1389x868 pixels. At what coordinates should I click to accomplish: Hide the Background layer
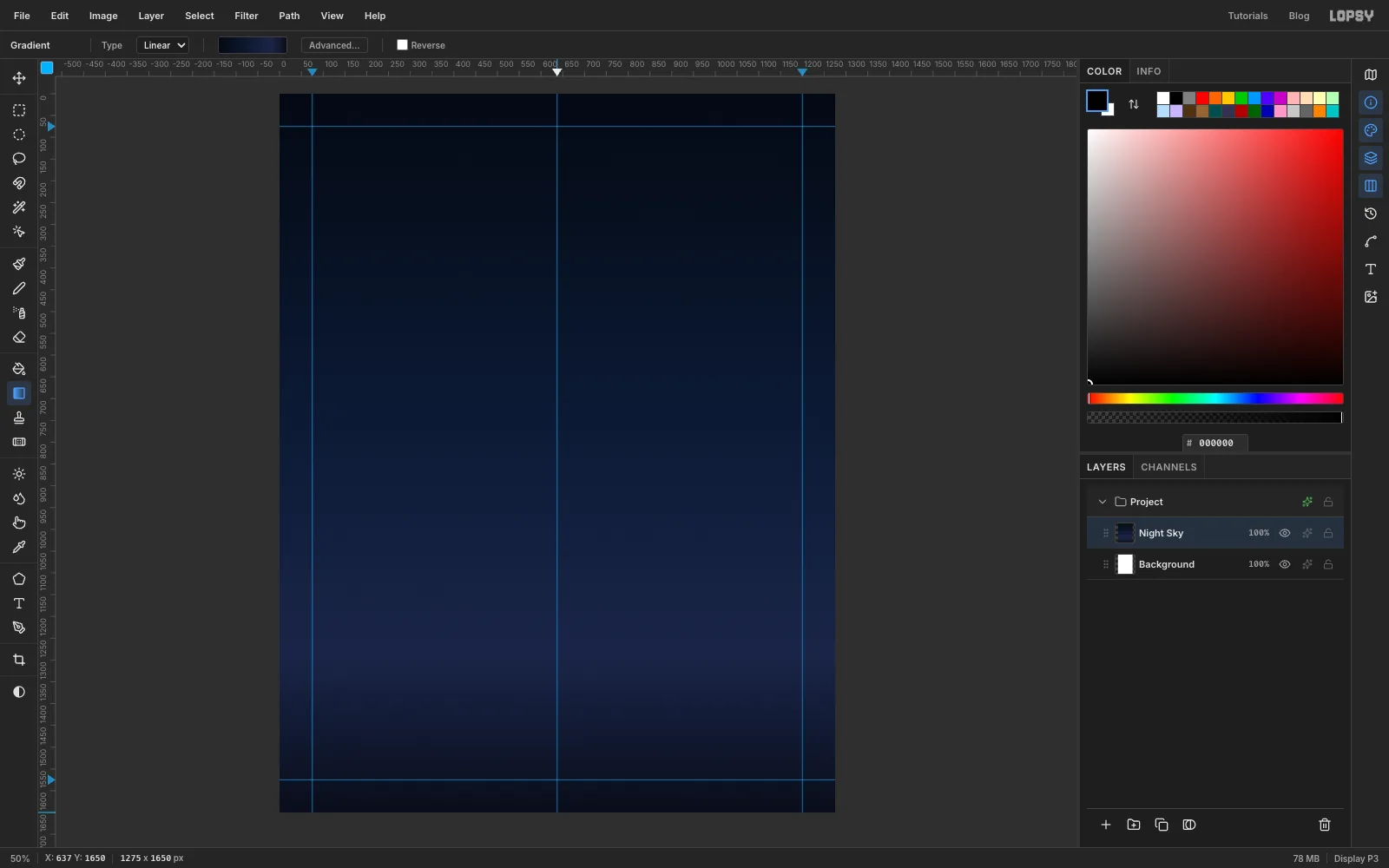click(x=1285, y=564)
